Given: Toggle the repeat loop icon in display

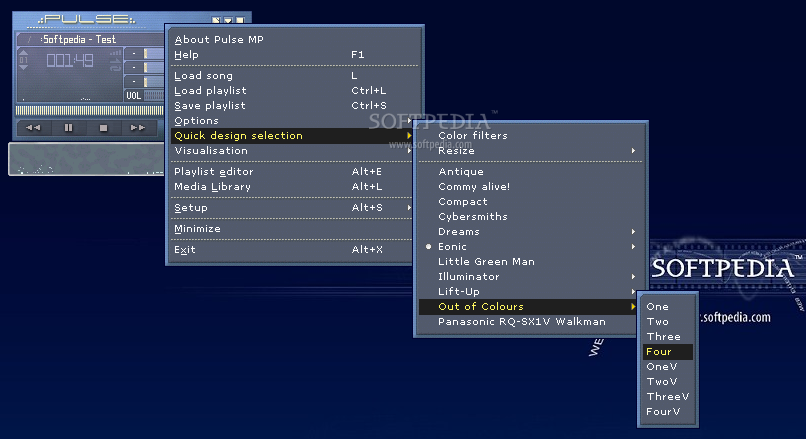Looking at the screenshot, I should [115, 66].
